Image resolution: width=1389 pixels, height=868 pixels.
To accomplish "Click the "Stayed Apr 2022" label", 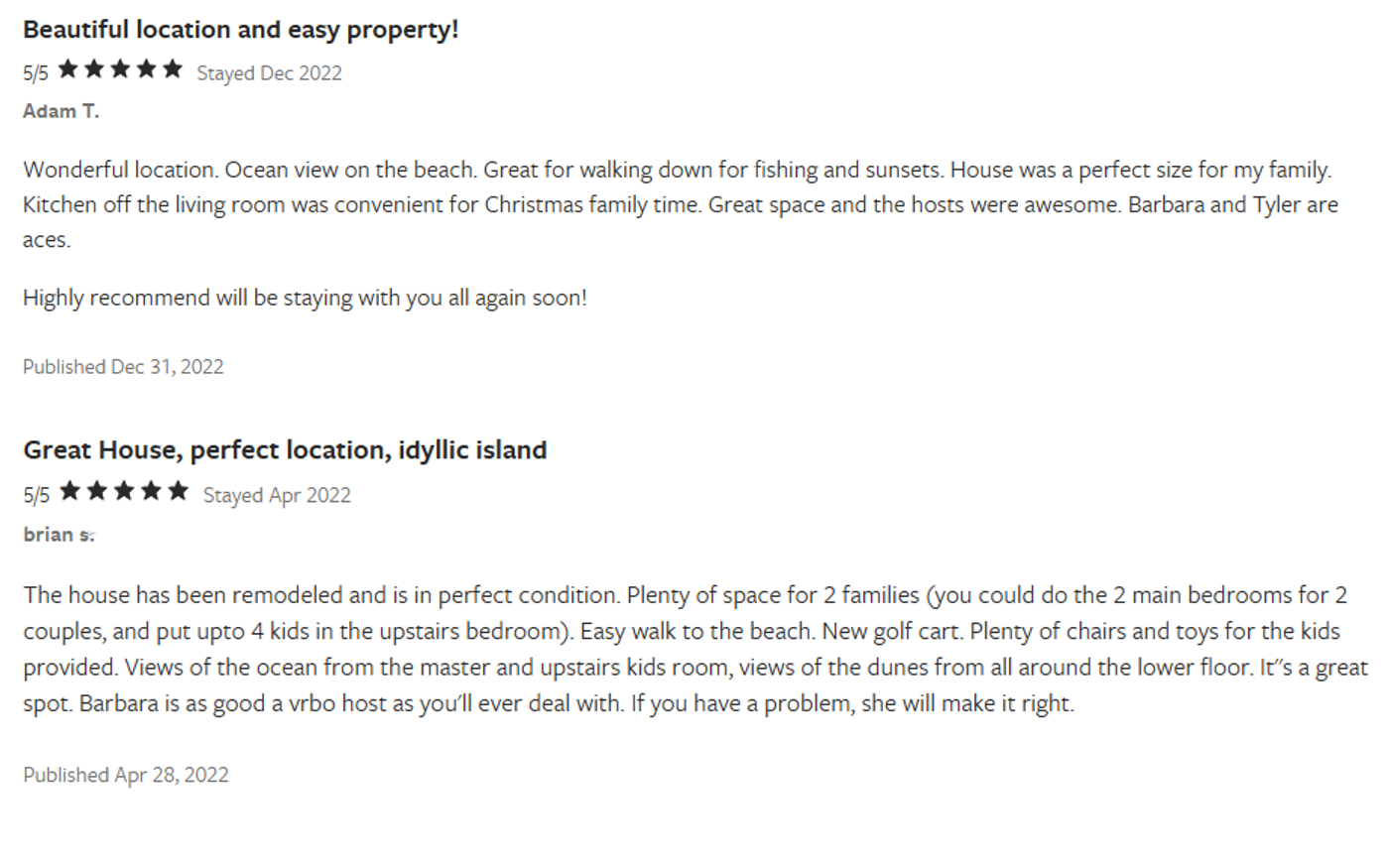I will coord(277,495).
